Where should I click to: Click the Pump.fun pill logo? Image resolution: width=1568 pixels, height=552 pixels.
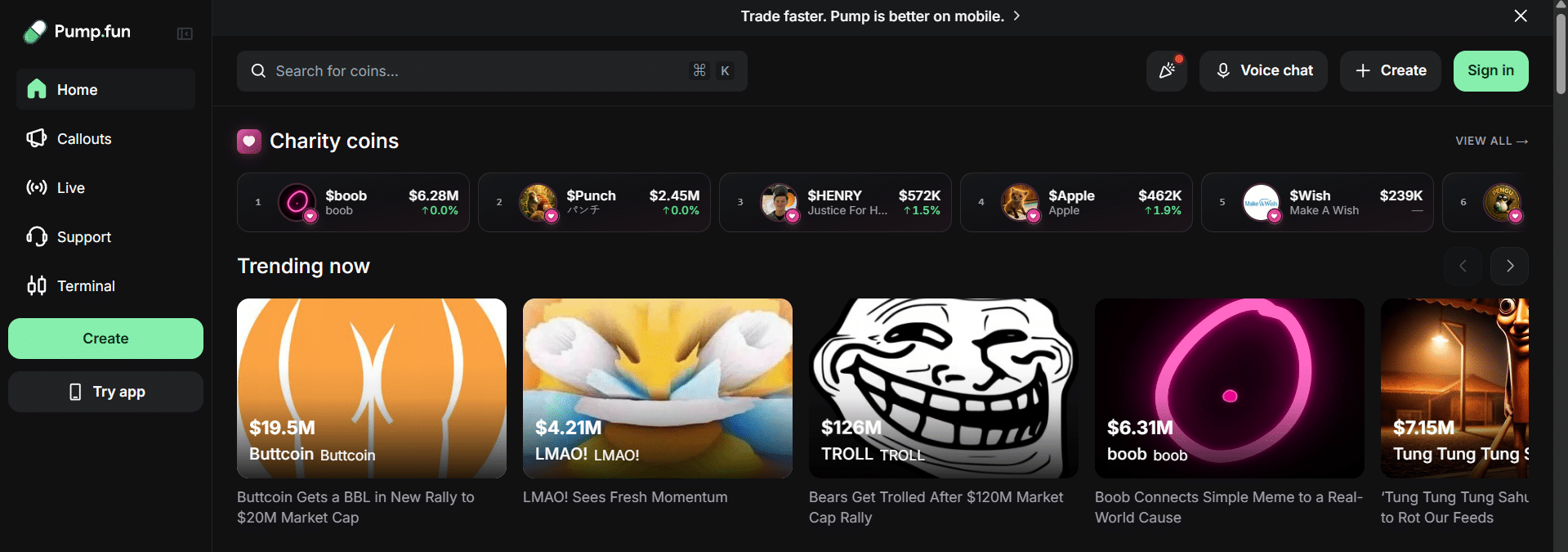pyautogui.click(x=35, y=32)
